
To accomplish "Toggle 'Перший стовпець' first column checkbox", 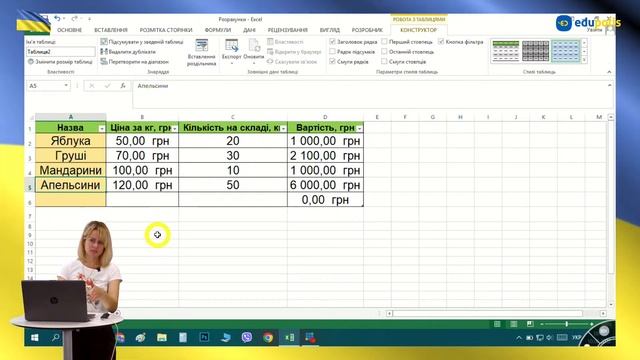I will pos(384,42).
